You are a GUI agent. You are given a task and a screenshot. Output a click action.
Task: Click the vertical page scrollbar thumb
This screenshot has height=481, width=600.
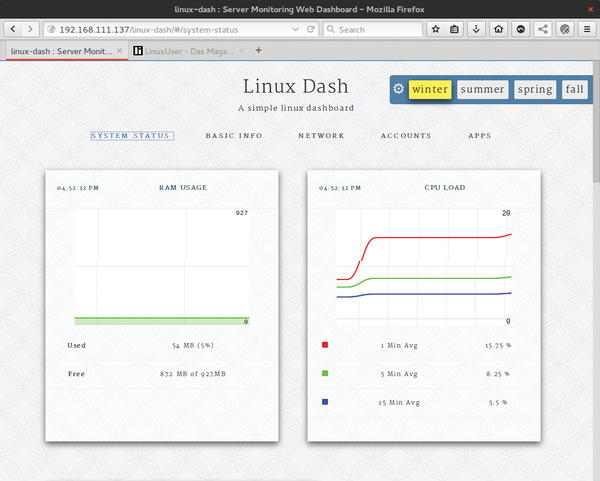pos(596,122)
